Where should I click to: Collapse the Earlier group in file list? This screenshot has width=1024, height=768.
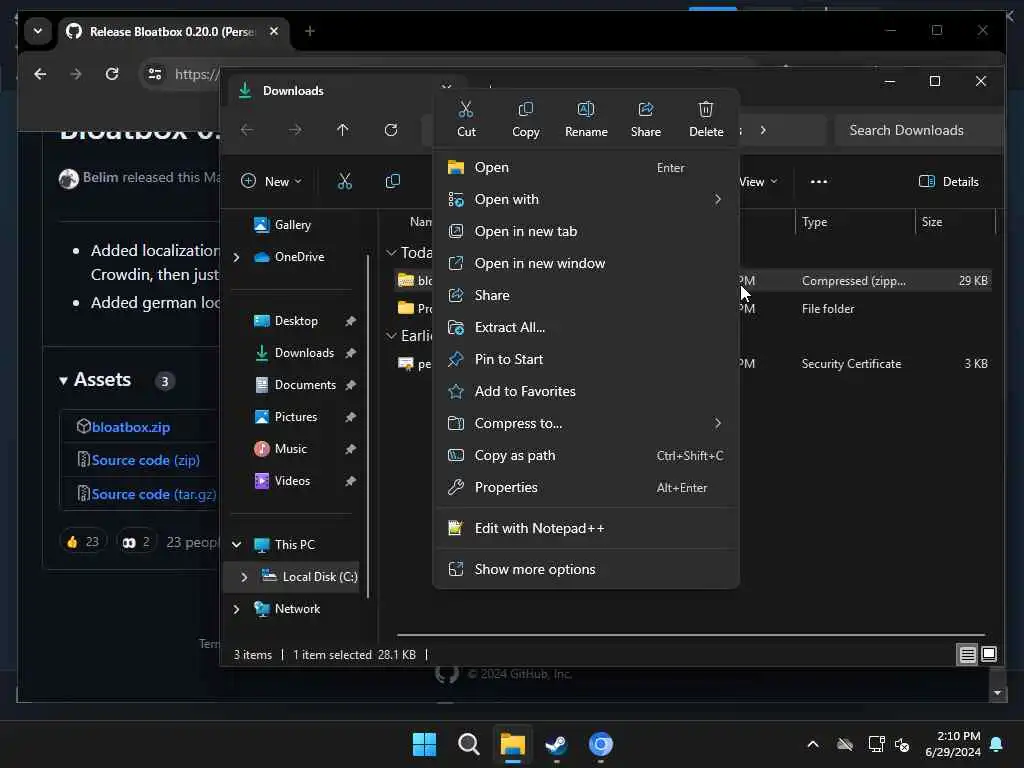tap(391, 336)
